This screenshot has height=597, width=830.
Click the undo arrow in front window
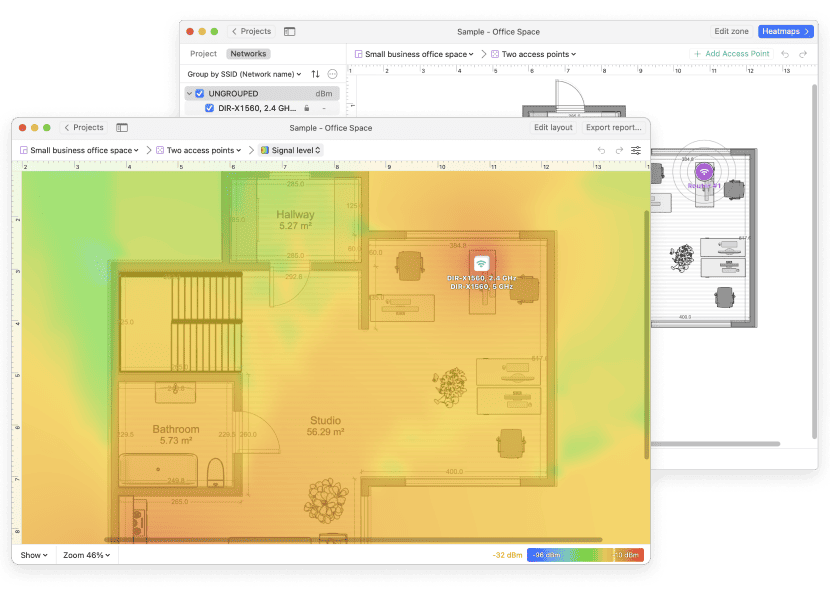tap(601, 150)
